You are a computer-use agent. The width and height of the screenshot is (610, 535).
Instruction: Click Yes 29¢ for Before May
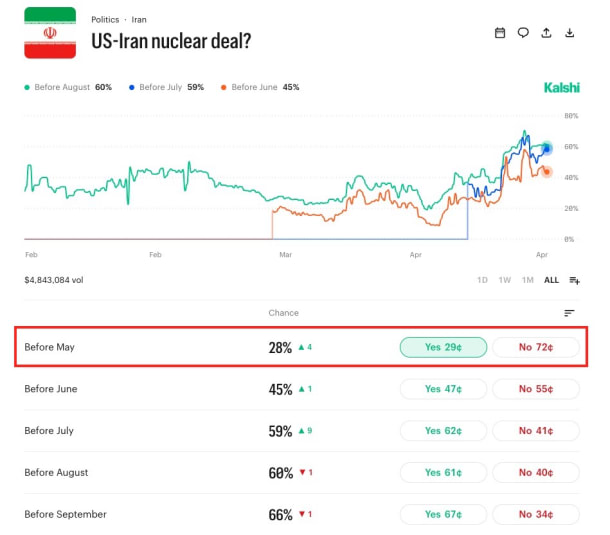443,347
